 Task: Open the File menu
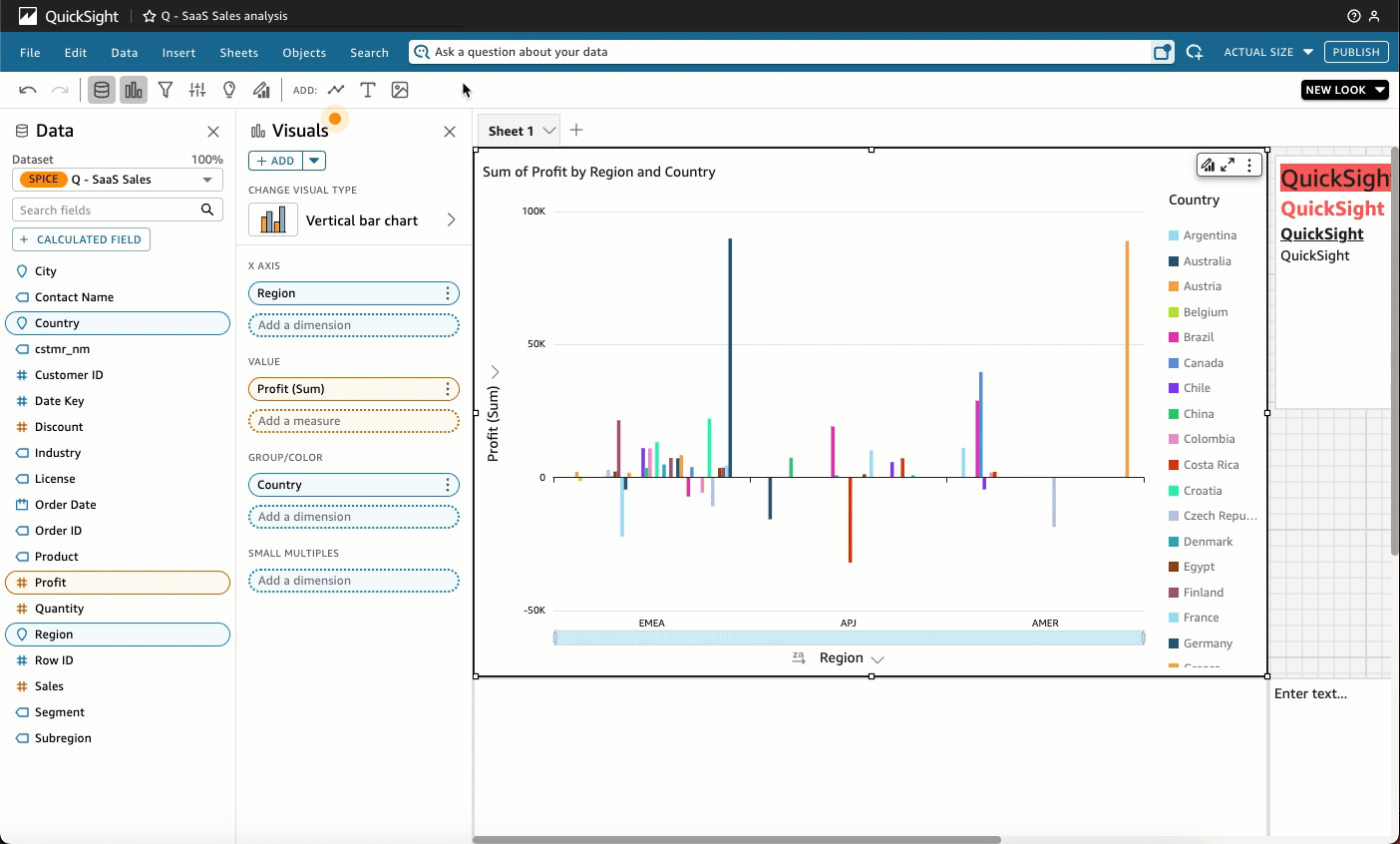30,53
